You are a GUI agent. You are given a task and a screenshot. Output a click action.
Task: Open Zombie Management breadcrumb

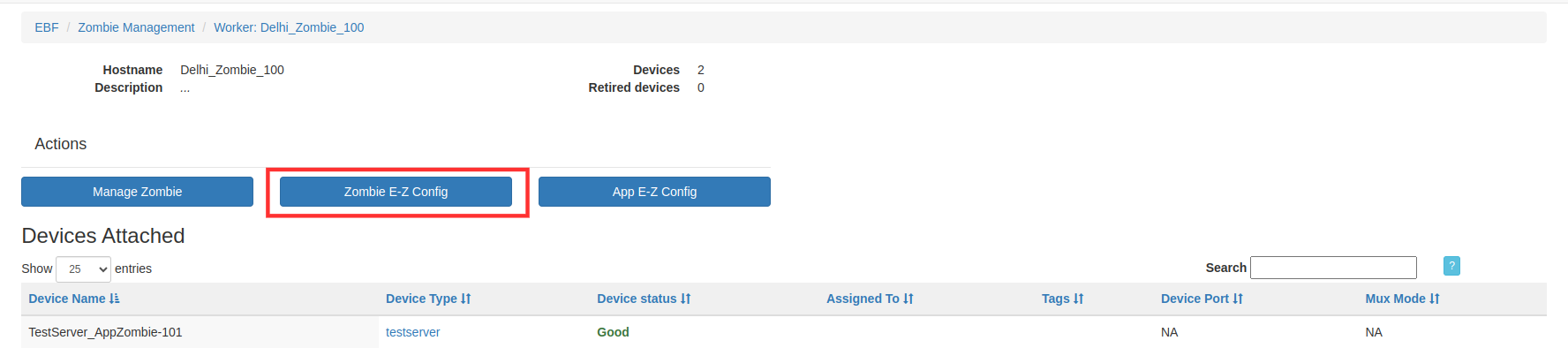[136, 27]
